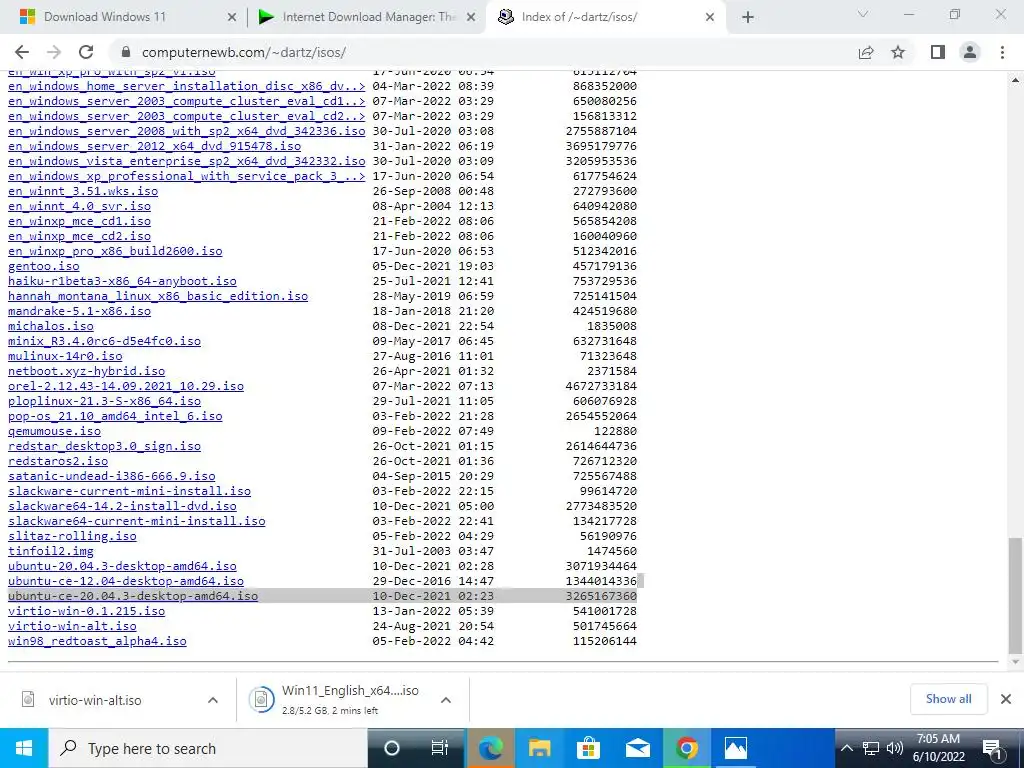Download ubuntu-20.04.3-desktop-amd64.iso
The width and height of the screenshot is (1024, 768).
[122, 566]
